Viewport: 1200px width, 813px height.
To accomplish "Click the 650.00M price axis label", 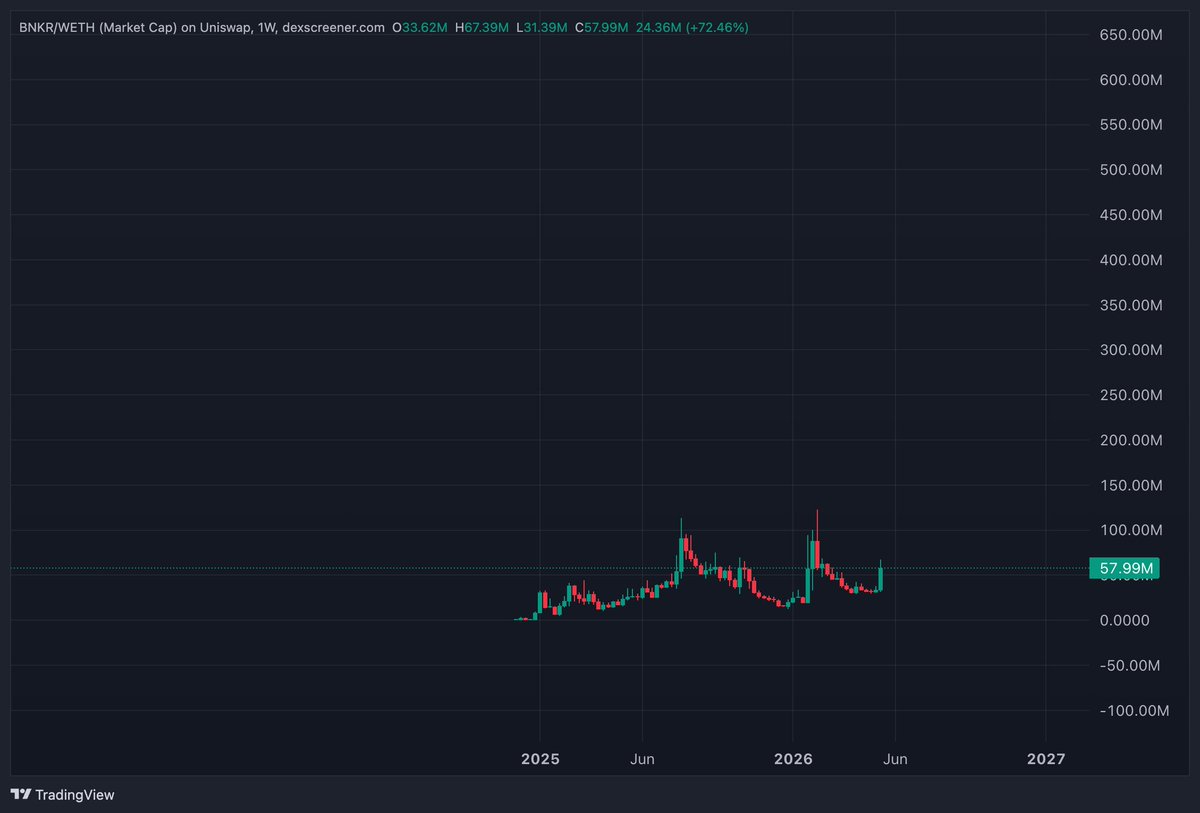I will [1130, 35].
